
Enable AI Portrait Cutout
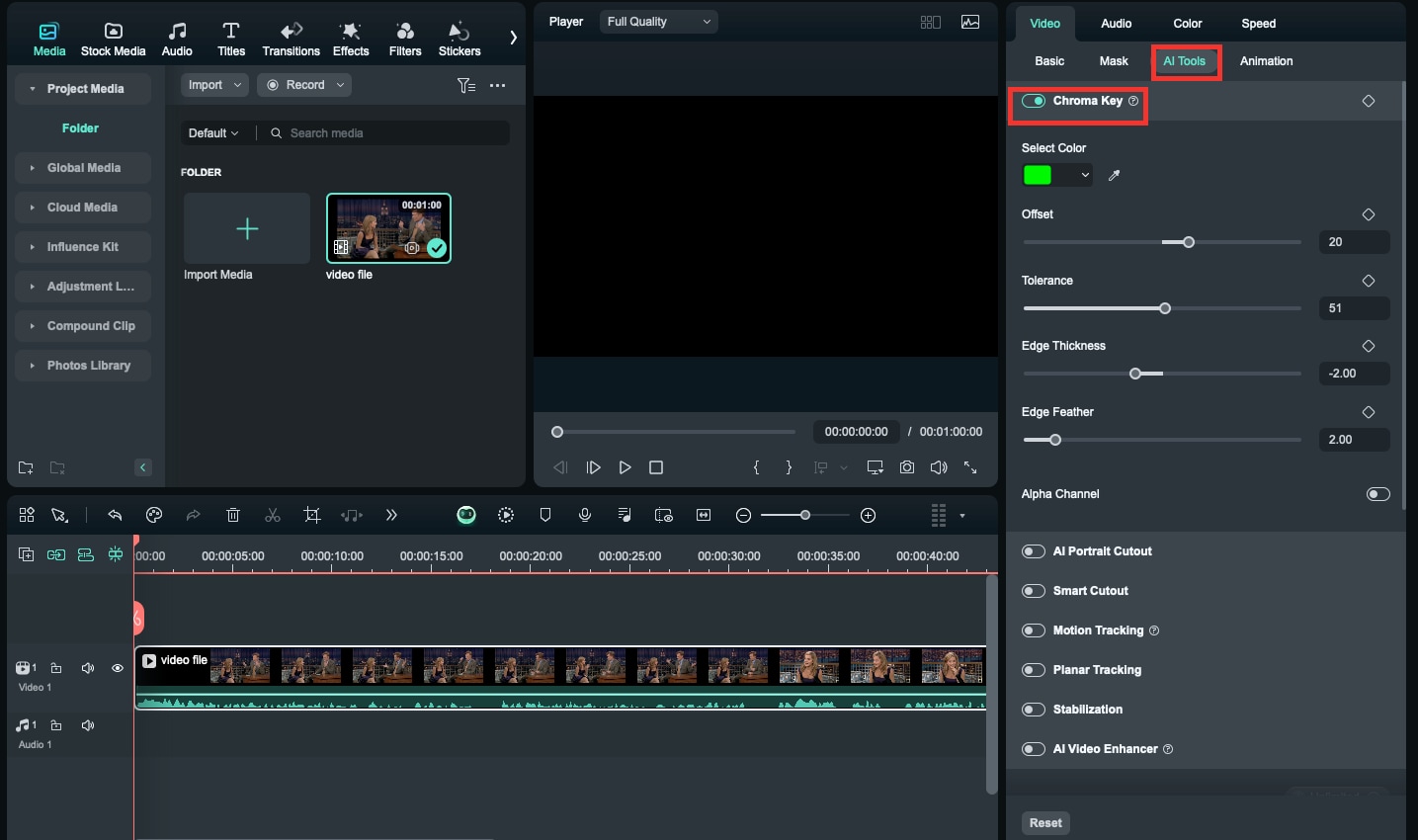[x=1034, y=551]
